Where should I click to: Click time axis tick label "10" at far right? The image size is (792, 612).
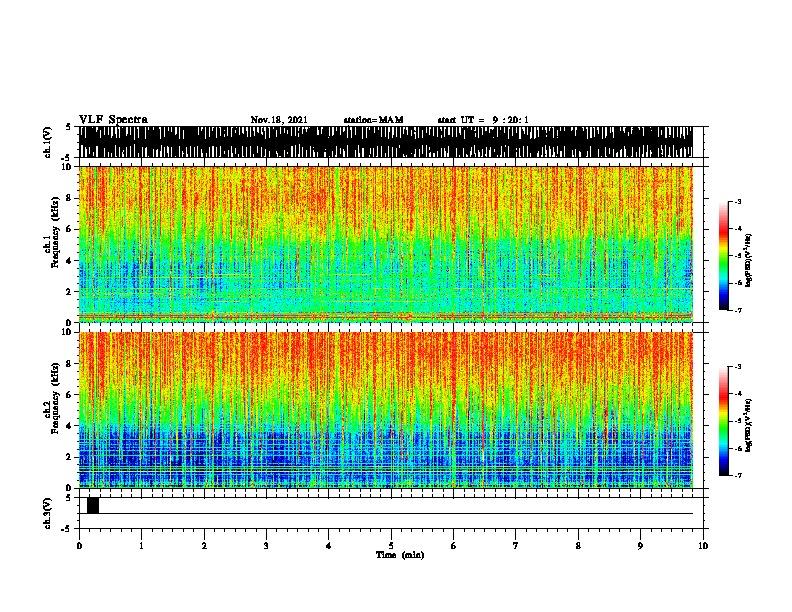coord(703,546)
